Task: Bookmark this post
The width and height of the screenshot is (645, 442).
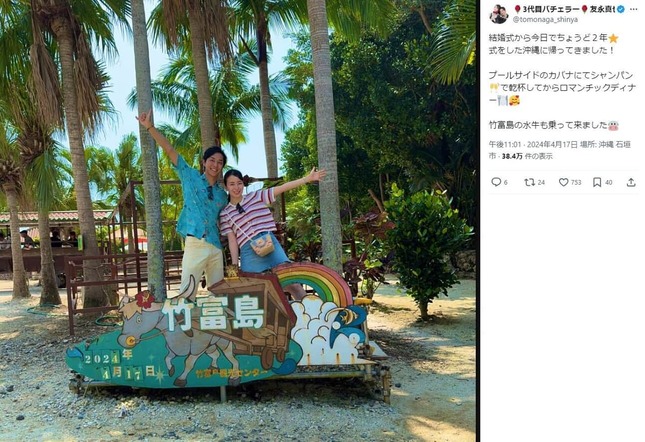Action: point(597,182)
